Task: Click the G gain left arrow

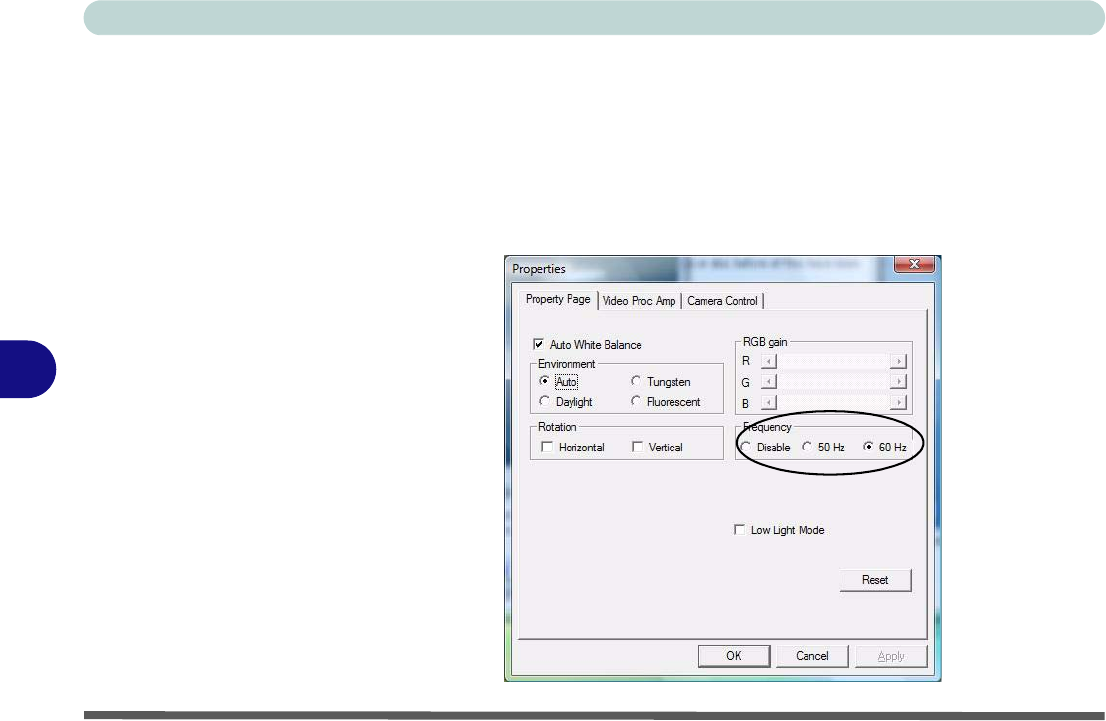Action: 769,382
